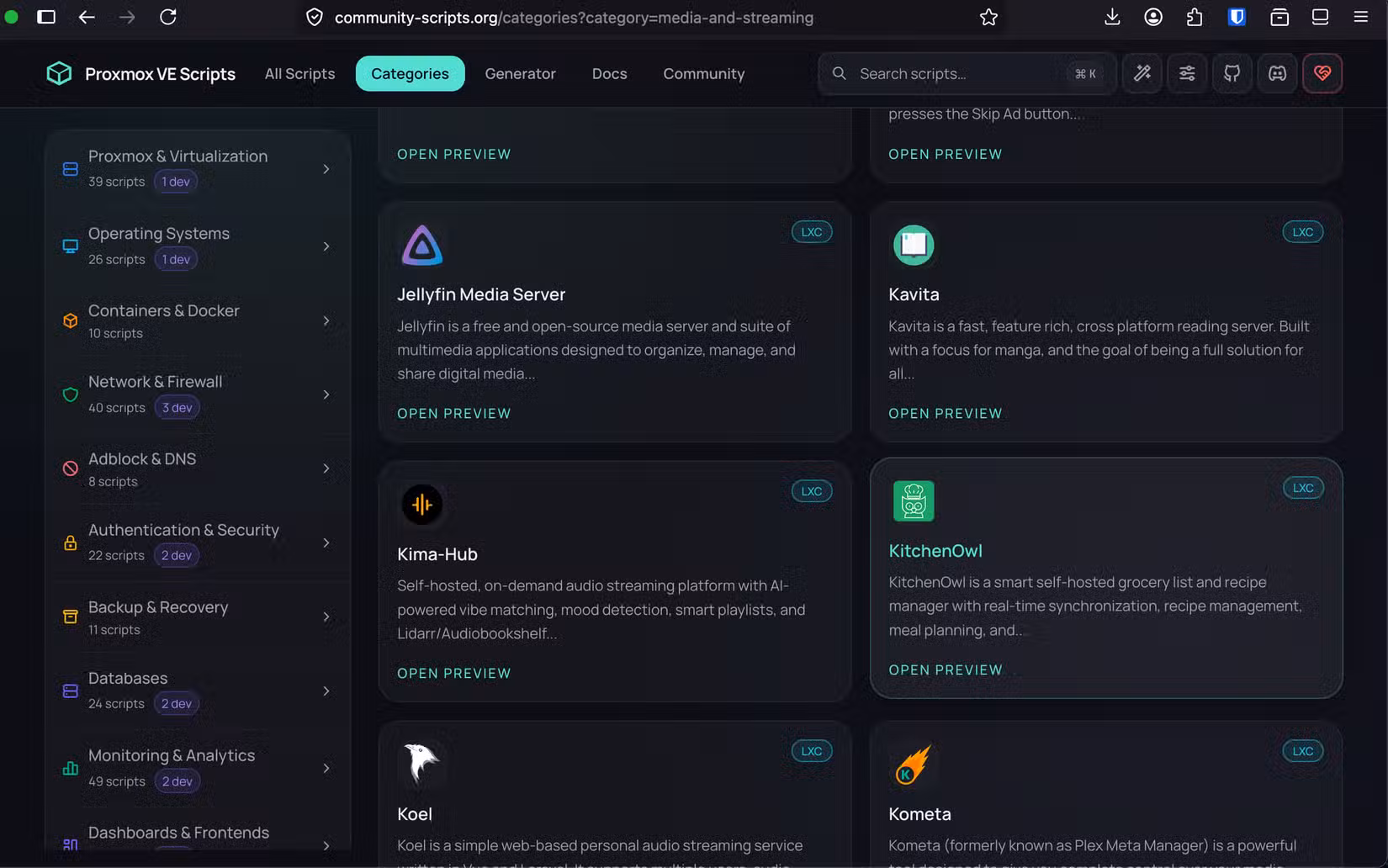Click the Proxmox & Virtualization category icon
Viewport: 1388px width, 868px height.
(x=71, y=169)
